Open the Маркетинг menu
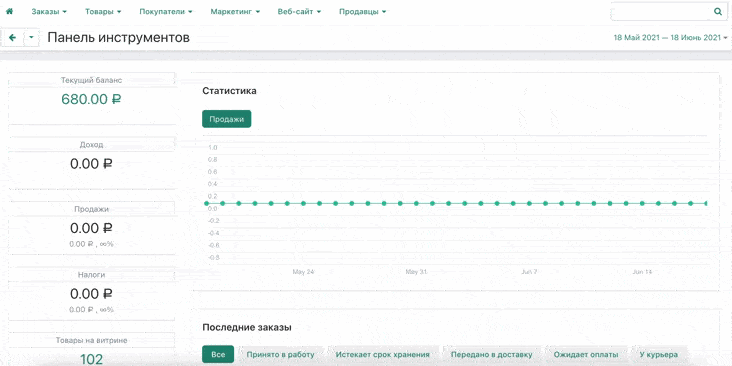This screenshot has width=732, height=366. (x=235, y=12)
